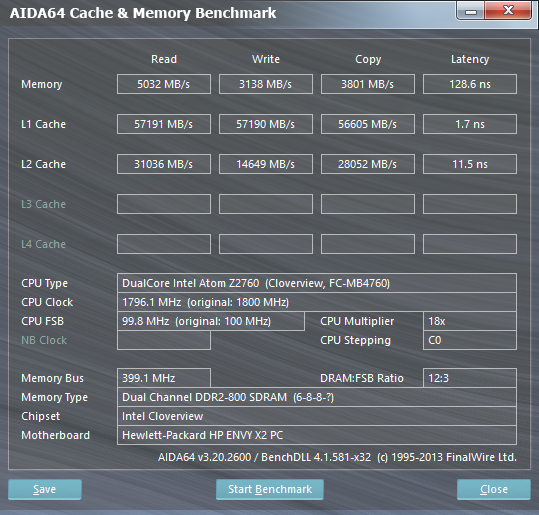Click the empty L3 Cache Read field
Image resolution: width=539 pixels, height=515 pixels.
(x=164, y=204)
